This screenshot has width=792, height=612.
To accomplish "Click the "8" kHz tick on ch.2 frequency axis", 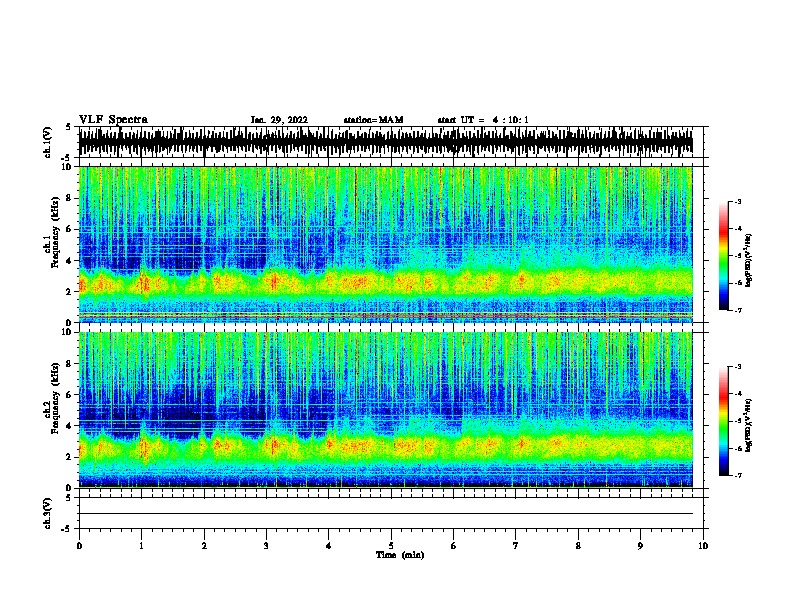I will click(69, 364).
